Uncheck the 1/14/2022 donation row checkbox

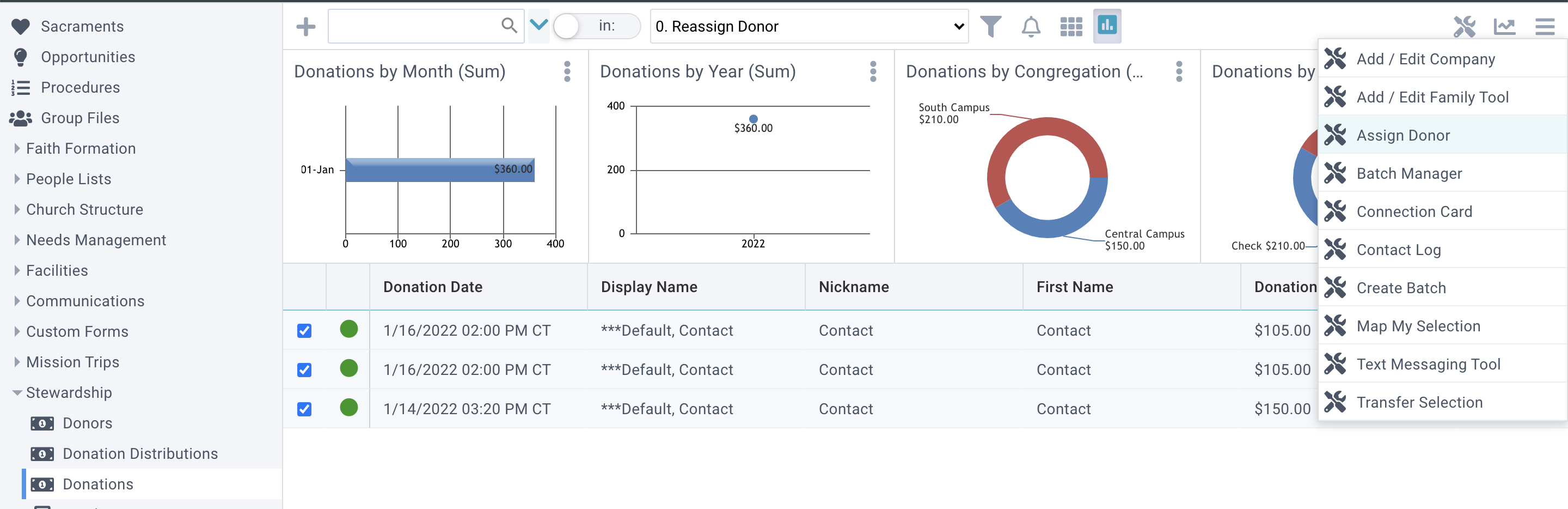pyautogui.click(x=304, y=408)
